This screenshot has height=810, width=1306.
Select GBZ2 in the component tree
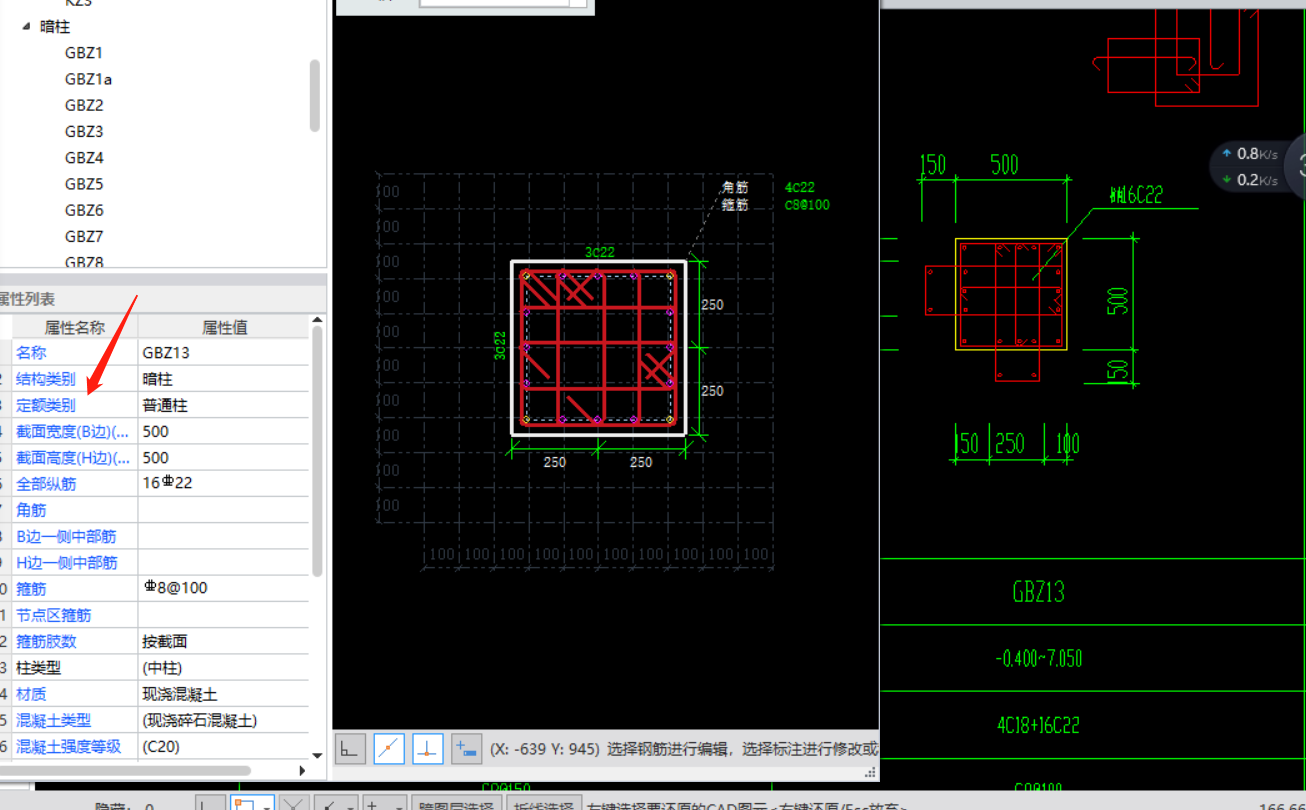coord(84,105)
